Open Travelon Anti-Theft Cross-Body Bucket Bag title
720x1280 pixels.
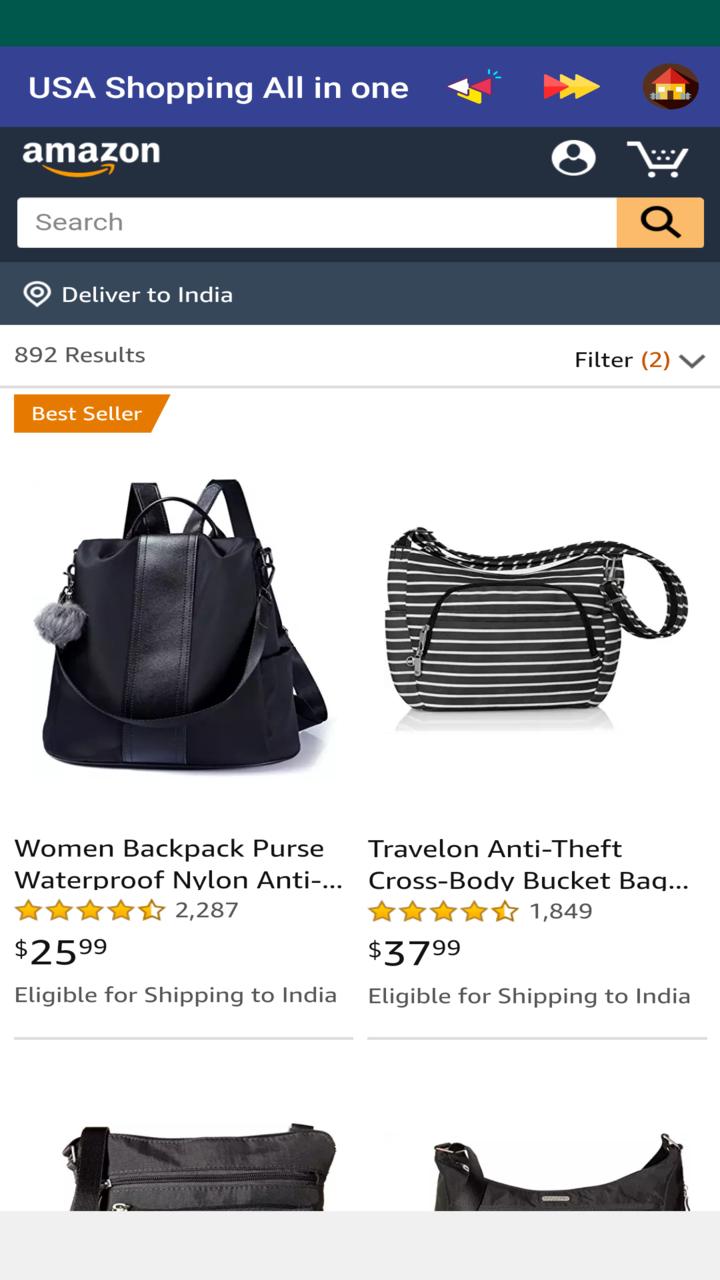[529, 864]
